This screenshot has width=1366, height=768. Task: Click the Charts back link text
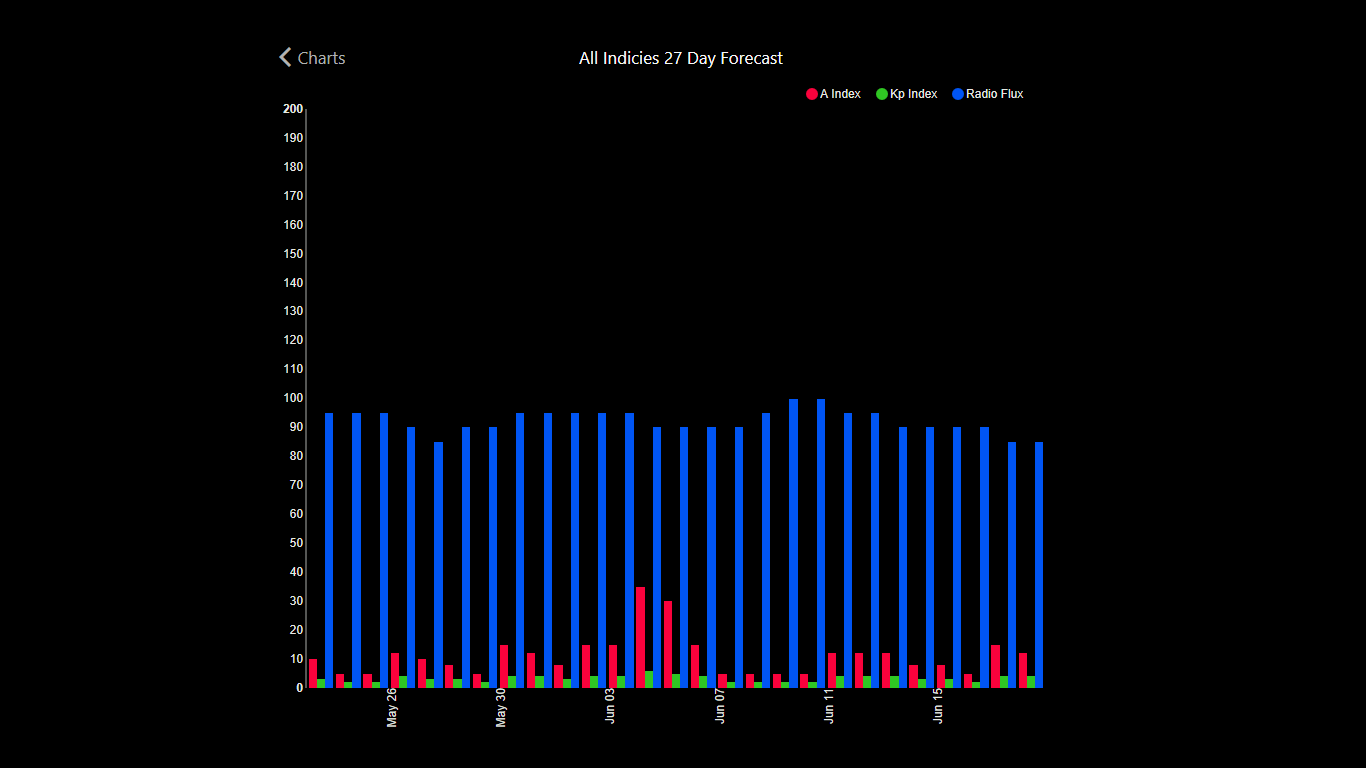[x=321, y=58]
